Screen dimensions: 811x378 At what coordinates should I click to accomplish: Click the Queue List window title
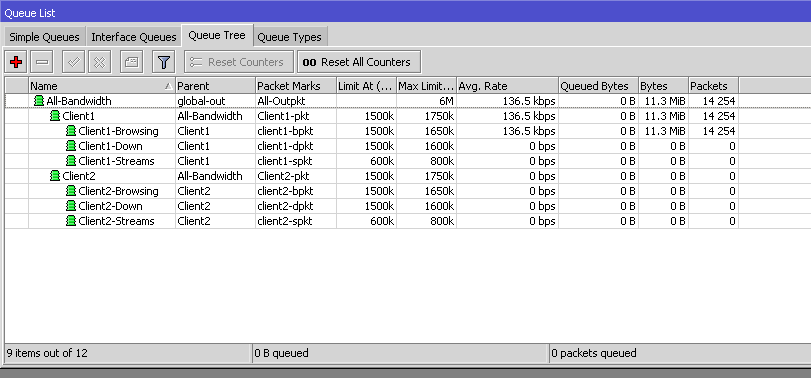click(x=29, y=13)
